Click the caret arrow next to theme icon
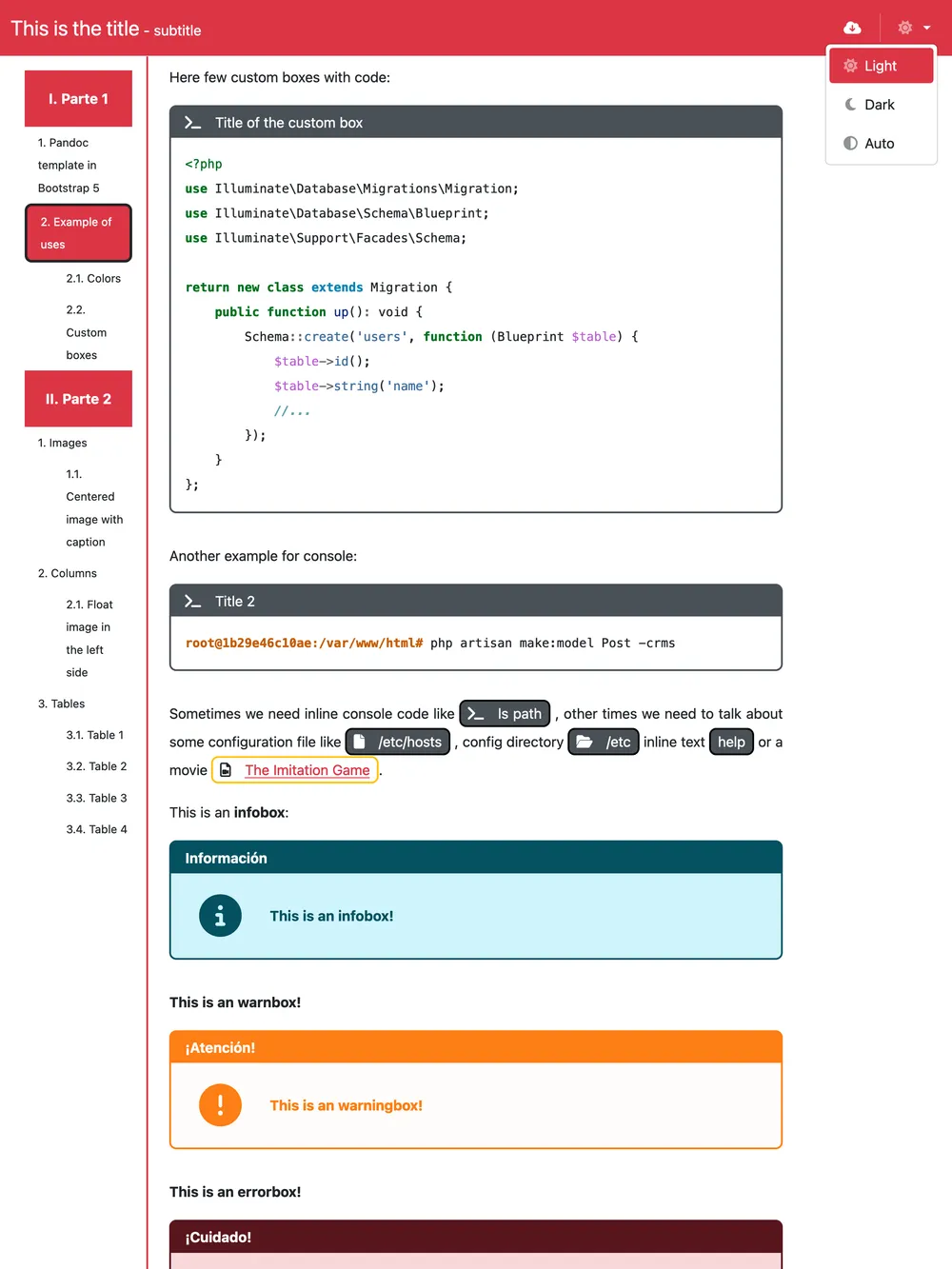The image size is (952, 1269). click(x=927, y=29)
